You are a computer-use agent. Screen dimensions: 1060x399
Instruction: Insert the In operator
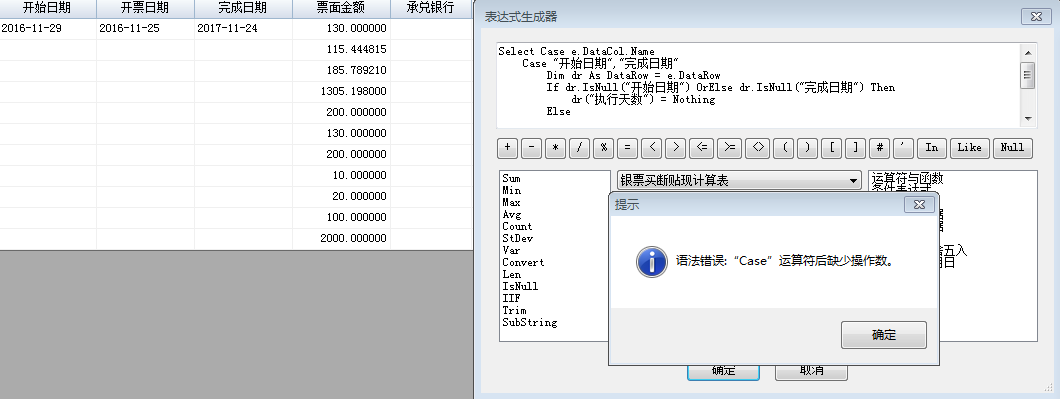tap(932, 147)
